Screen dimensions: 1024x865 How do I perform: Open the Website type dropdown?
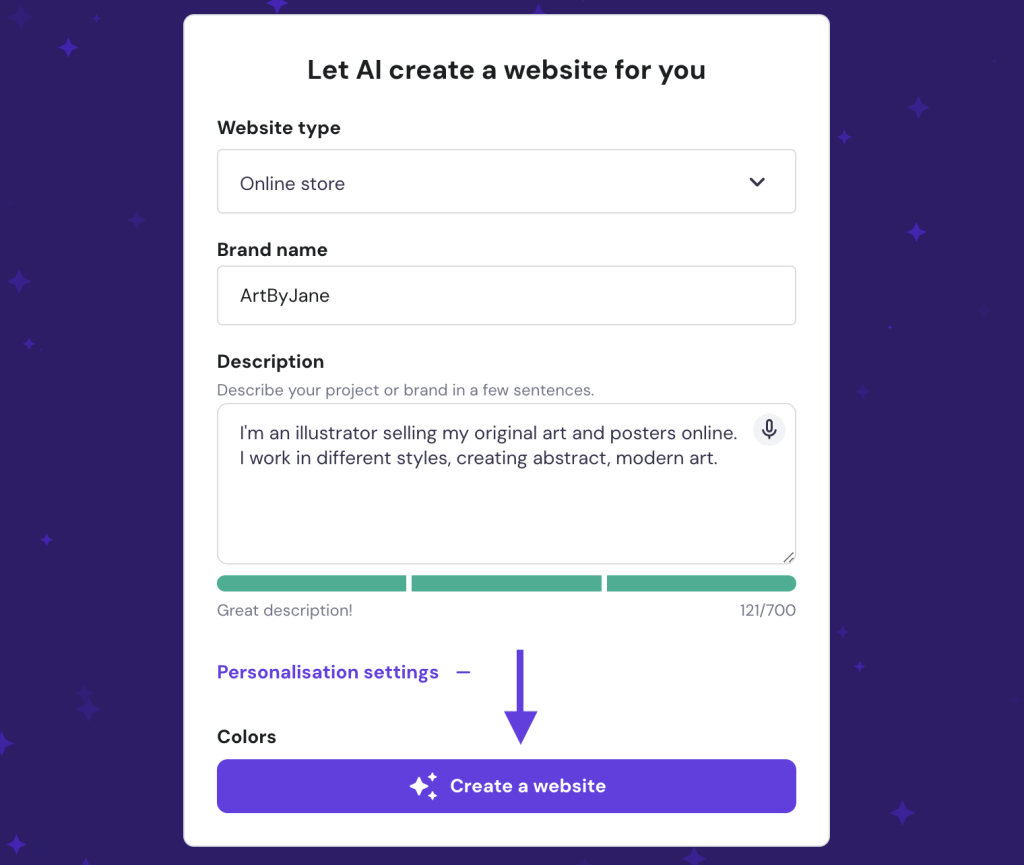[x=506, y=181]
